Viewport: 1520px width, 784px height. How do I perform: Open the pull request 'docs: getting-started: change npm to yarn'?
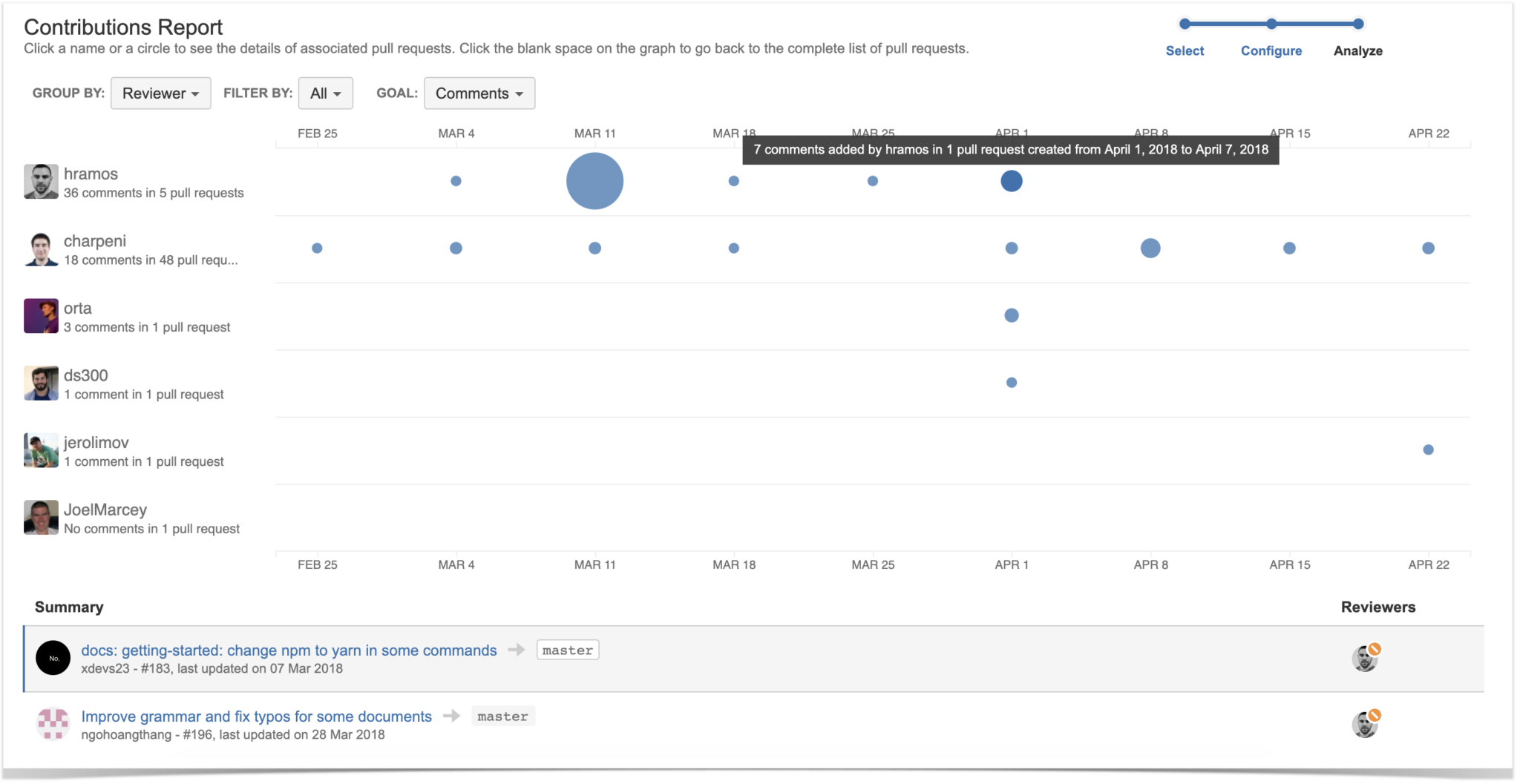click(x=288, y=650)
